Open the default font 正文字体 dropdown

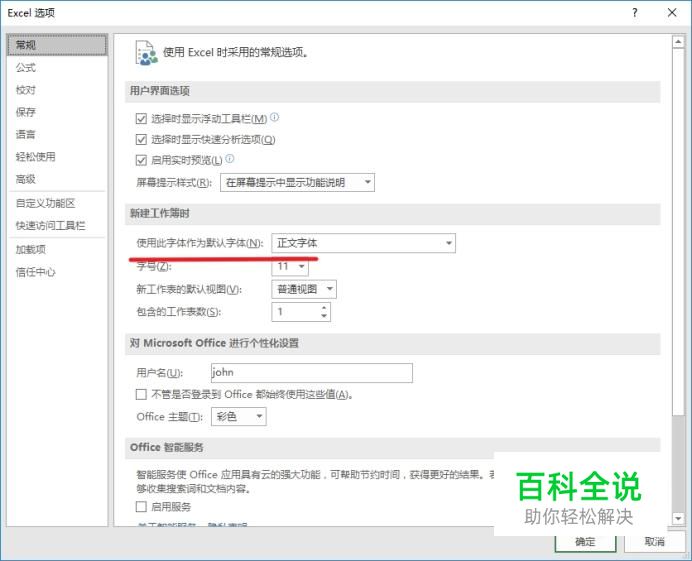click(x=364, y=243)
